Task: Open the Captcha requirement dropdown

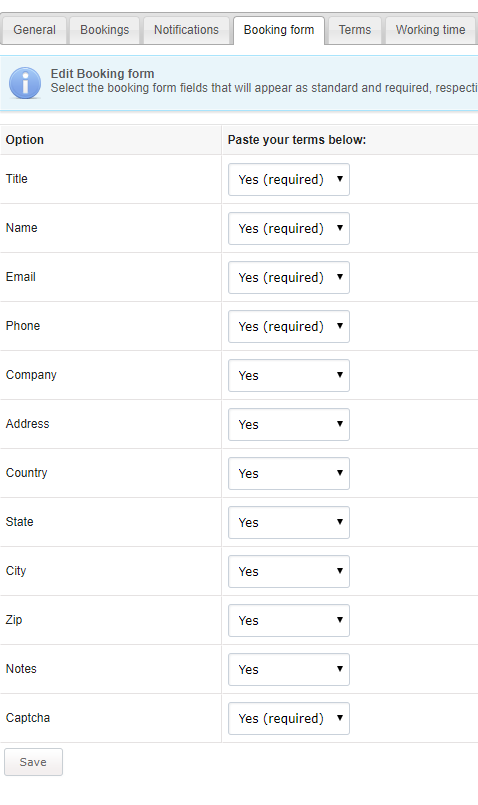Action: (x=289, y=719)
